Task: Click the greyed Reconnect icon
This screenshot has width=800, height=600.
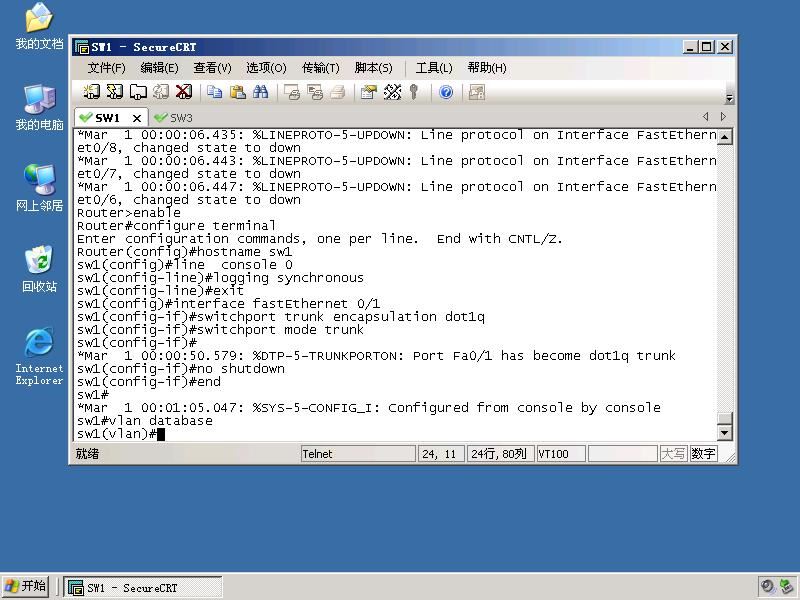Action: [x=161, y=92]
